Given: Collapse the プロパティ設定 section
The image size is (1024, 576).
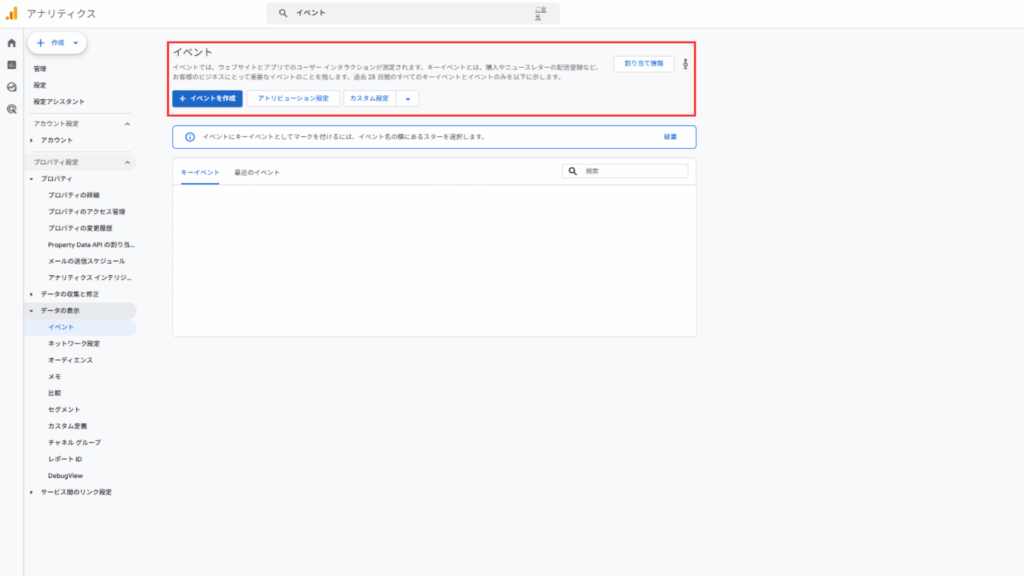Looking at the screenshot, I should coord(127,162).
